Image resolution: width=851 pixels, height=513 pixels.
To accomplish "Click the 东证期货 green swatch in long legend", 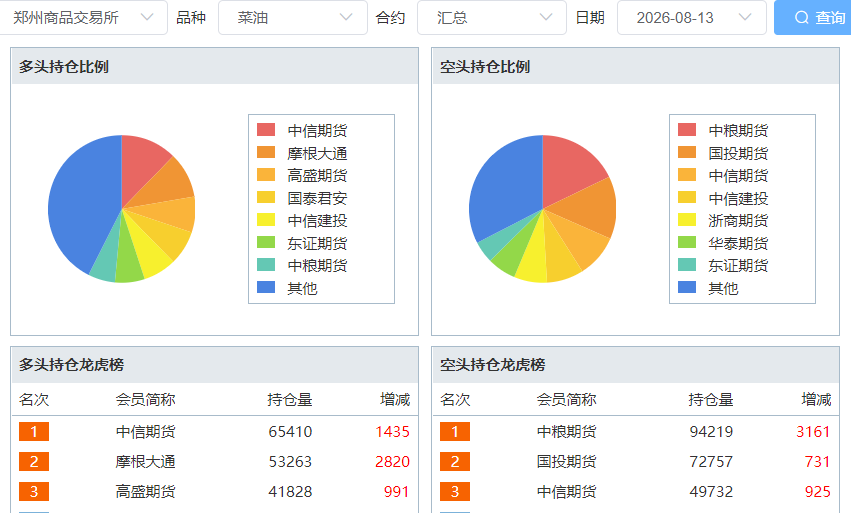I will (266, 243).
